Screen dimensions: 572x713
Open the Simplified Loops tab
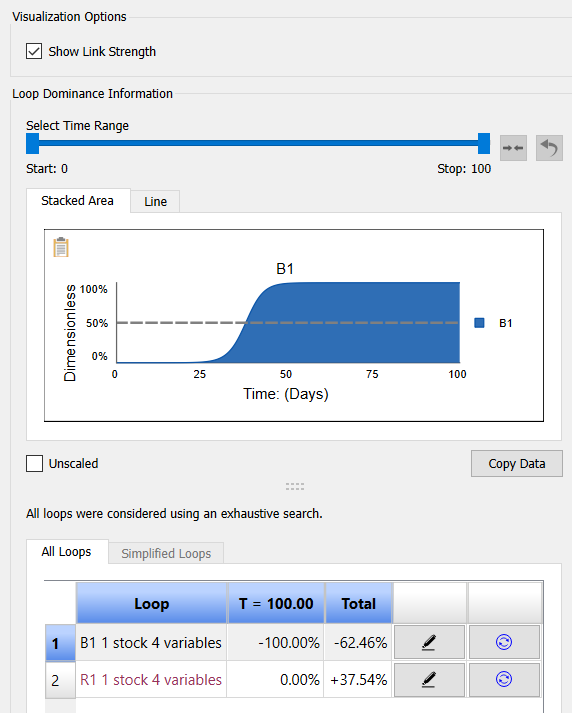click(166, 553)
